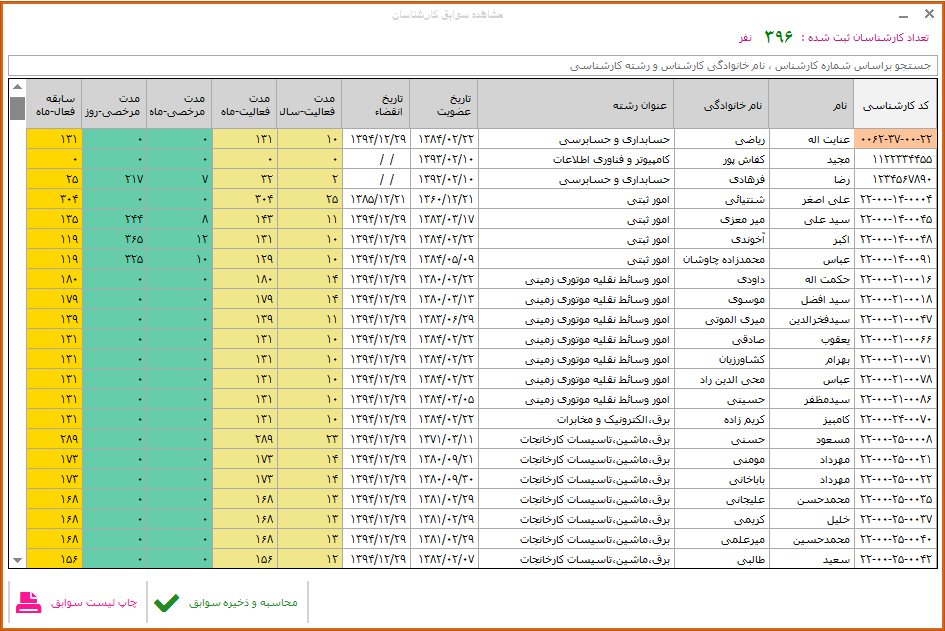Sort by نام column header

[x=811, y=105]
